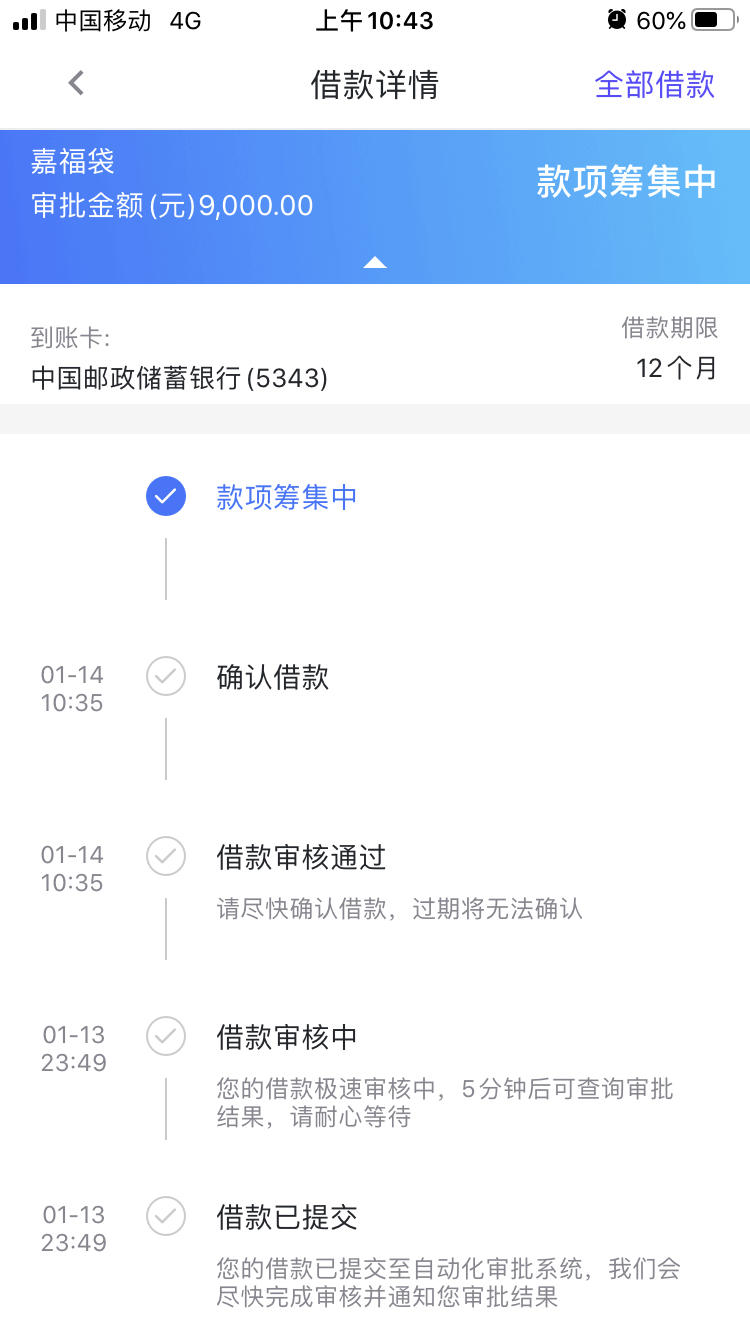
Task: Tap the checkmark beside 借款审核通过
Action: click(x=166, y=856)
